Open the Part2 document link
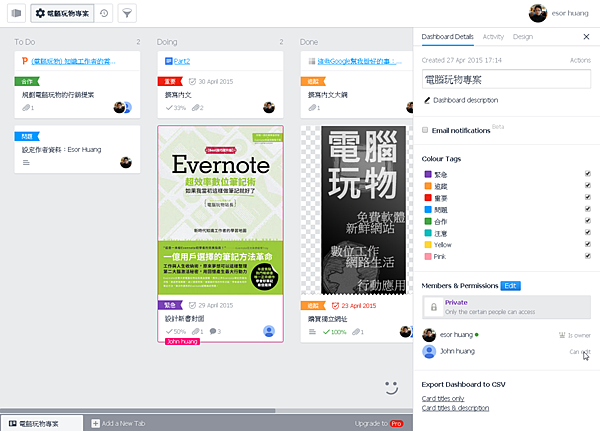The image size is (600, 431). coord(182,61)
